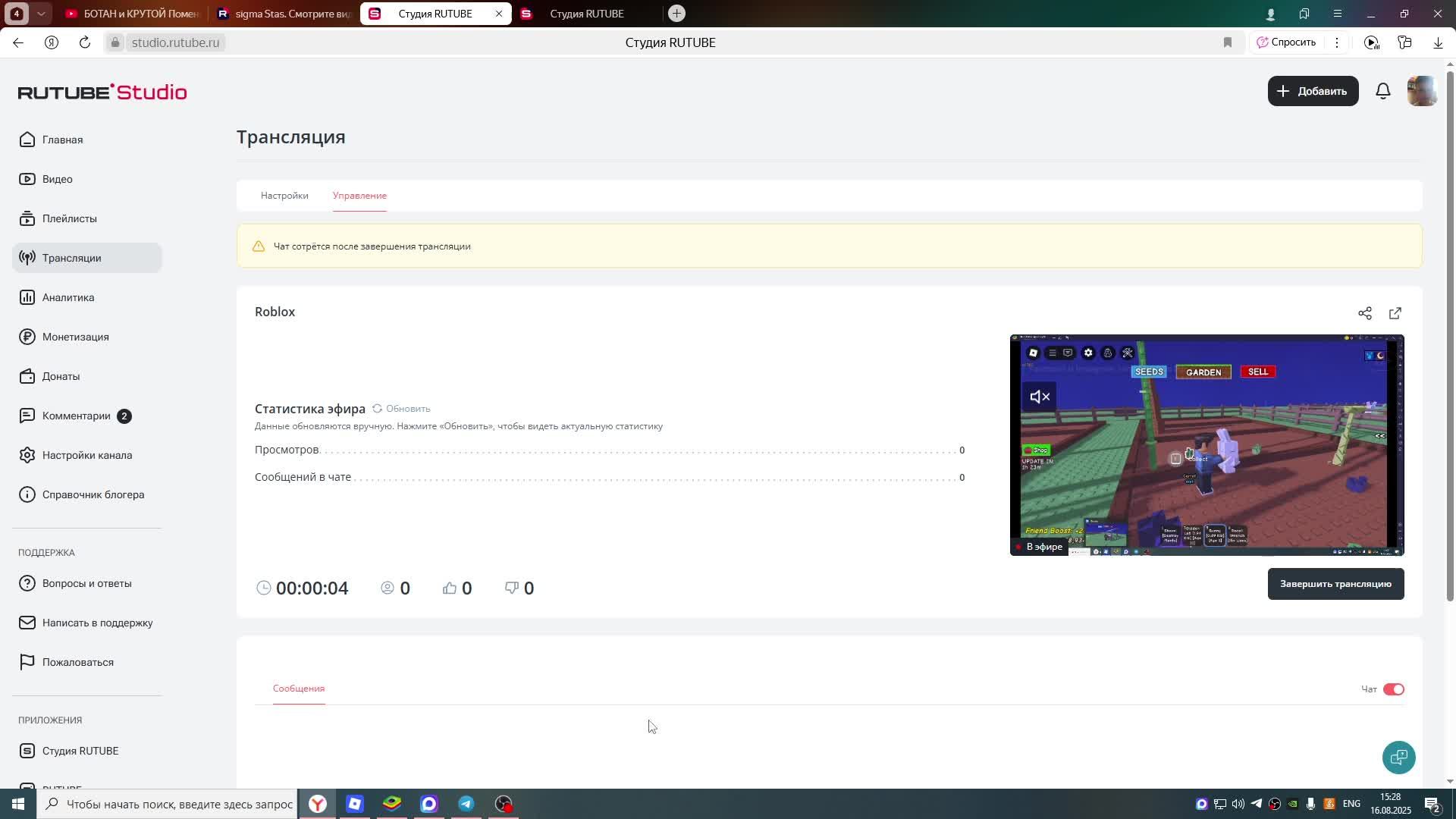Open Монетизация section in sidebar
Screen dimensions: 1456x819
click(75, 337)
